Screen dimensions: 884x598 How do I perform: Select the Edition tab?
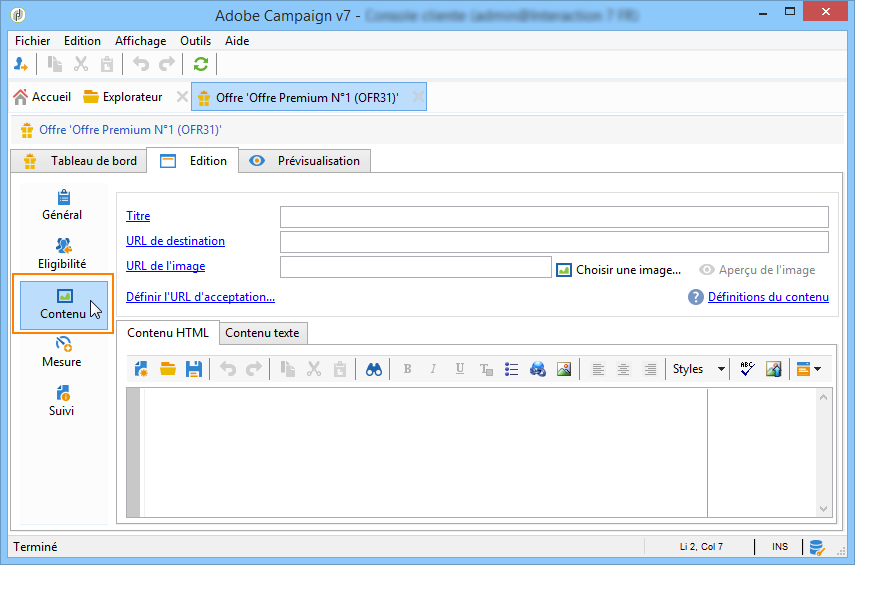[x=193, y=161]
